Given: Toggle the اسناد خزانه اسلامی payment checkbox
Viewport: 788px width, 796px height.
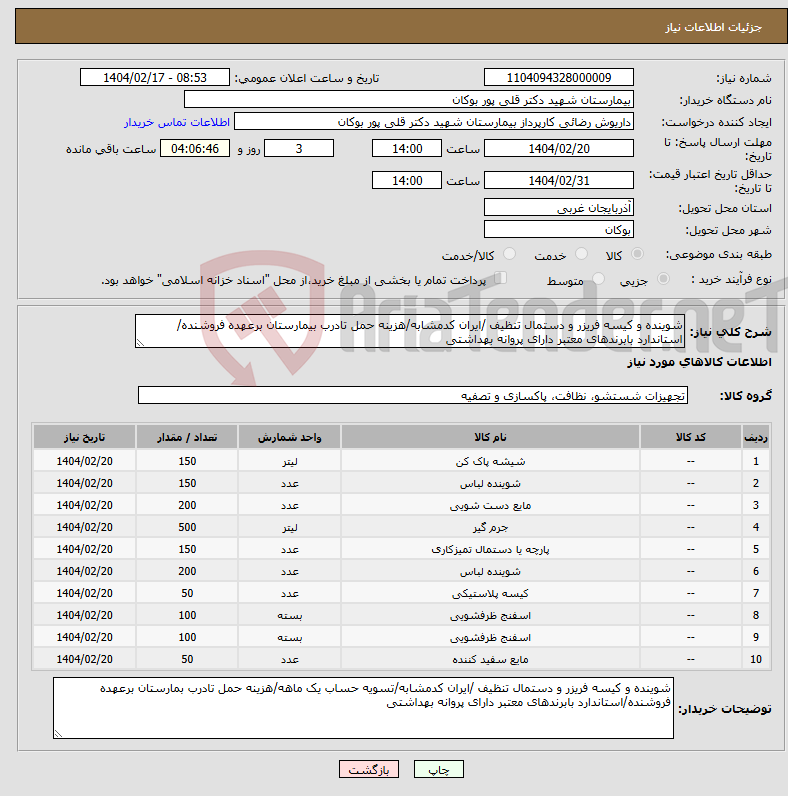Looking at the screenshot, I should pyautogui.click(x=501, y=278).
